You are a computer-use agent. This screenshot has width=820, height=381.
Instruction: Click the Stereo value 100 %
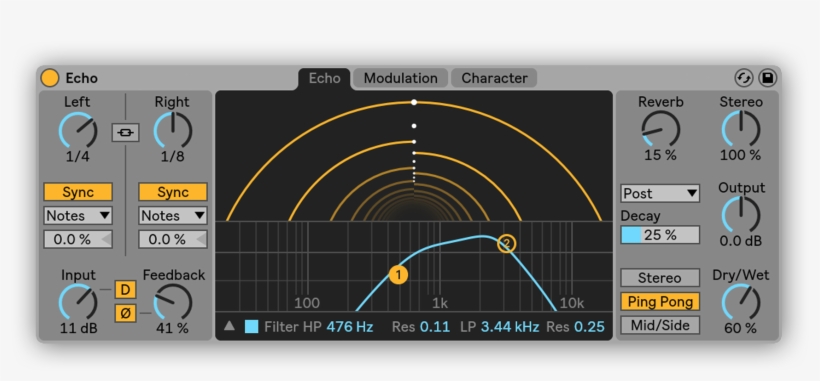click(x=741, y=155)
